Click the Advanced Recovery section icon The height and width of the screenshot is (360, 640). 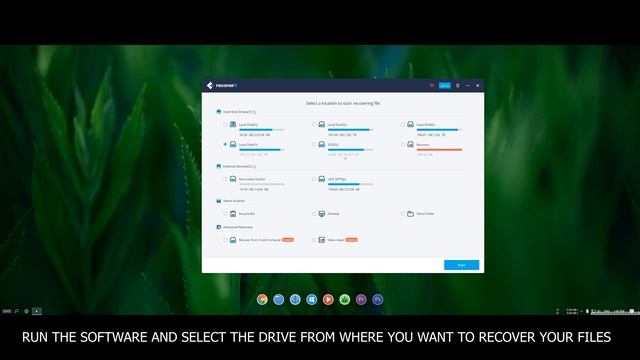(219, 227)
